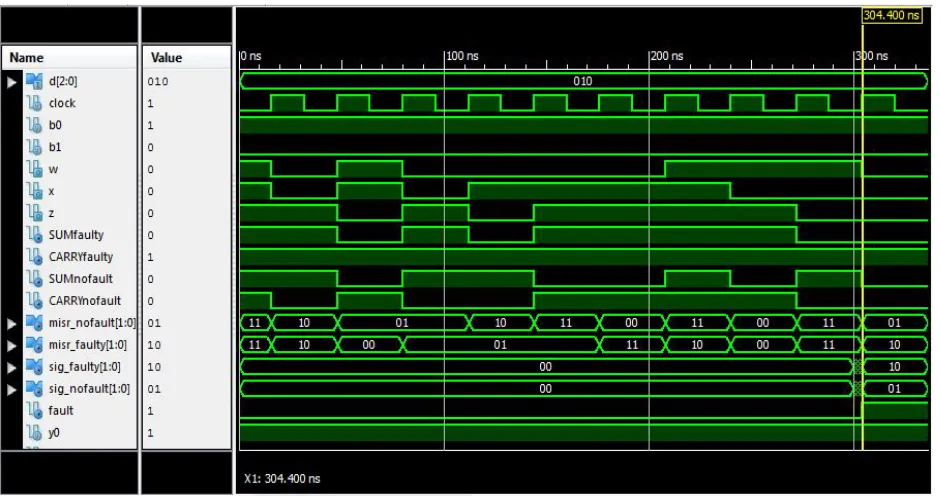The height and width of the screenshot is (496, 940).
Task: Click value 1 of fault
Action: click(x=150, y=411)
